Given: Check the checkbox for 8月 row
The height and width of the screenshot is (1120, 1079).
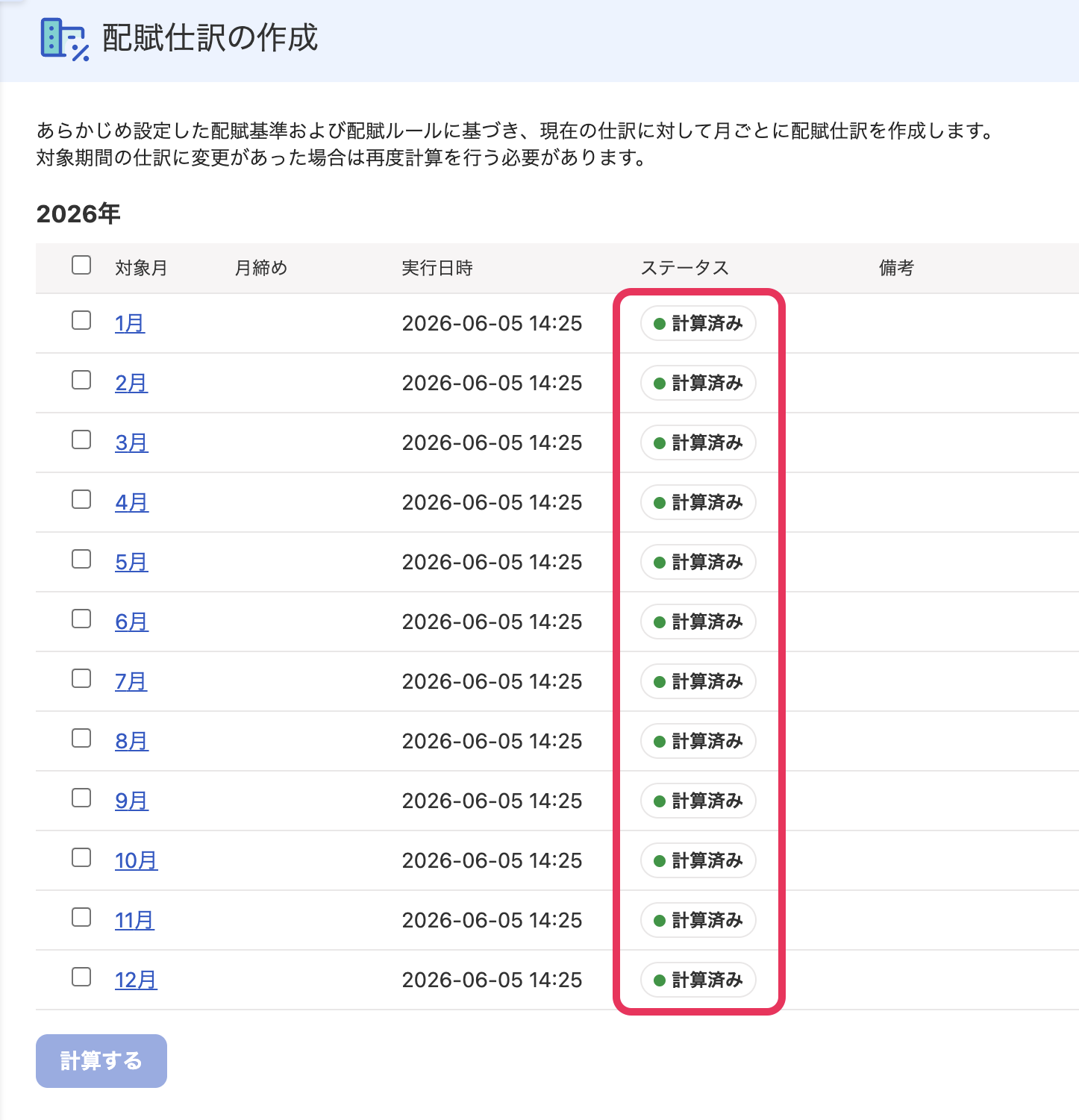Looking at the screenshot, I should (81, 738).
